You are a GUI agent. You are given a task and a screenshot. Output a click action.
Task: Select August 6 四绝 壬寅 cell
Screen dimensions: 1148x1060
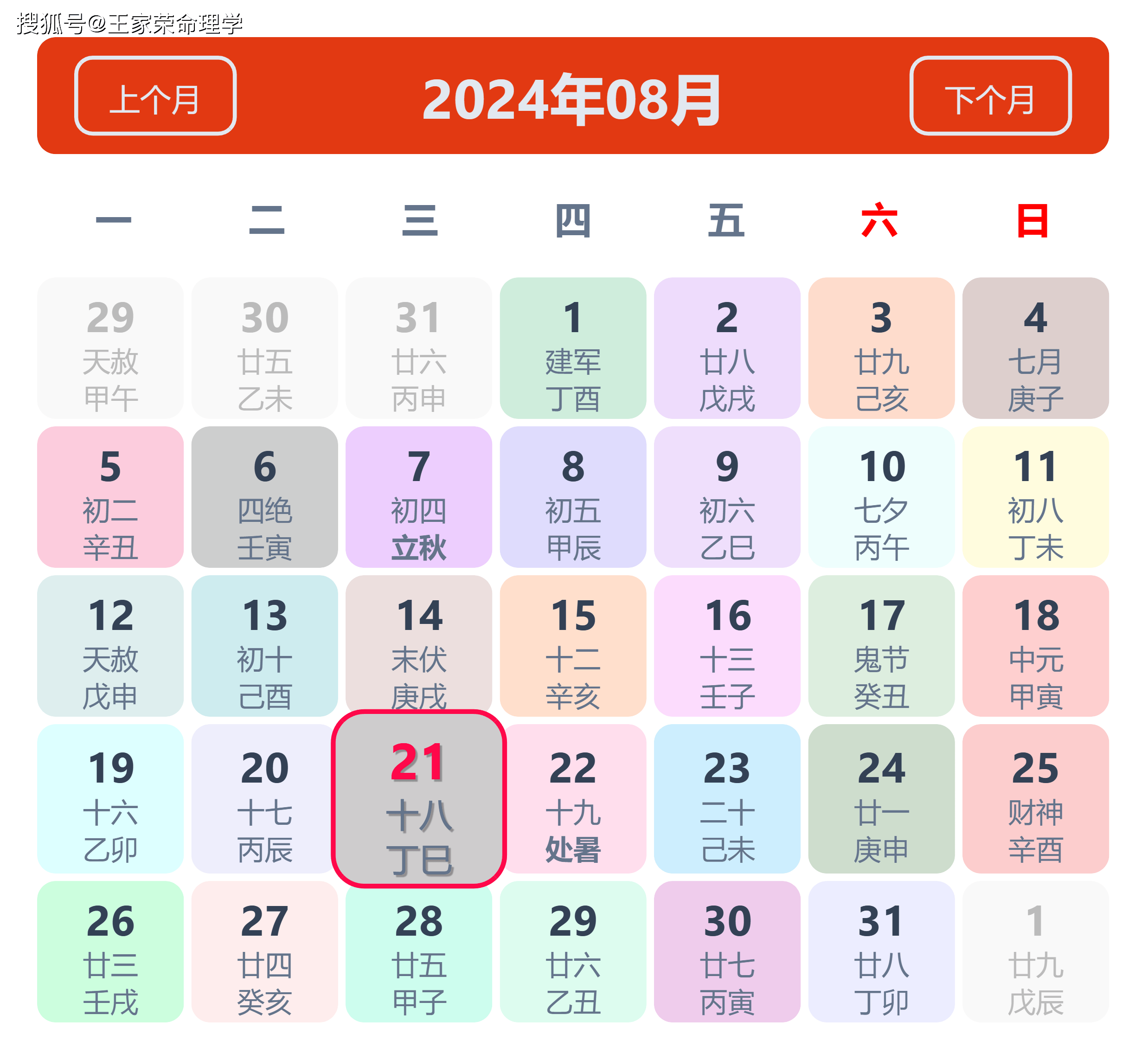(x=265, y=497)
